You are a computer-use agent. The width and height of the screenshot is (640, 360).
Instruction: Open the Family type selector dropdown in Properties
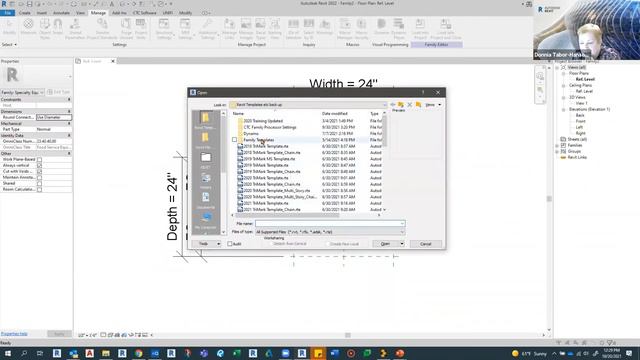(x=23, y=93)
